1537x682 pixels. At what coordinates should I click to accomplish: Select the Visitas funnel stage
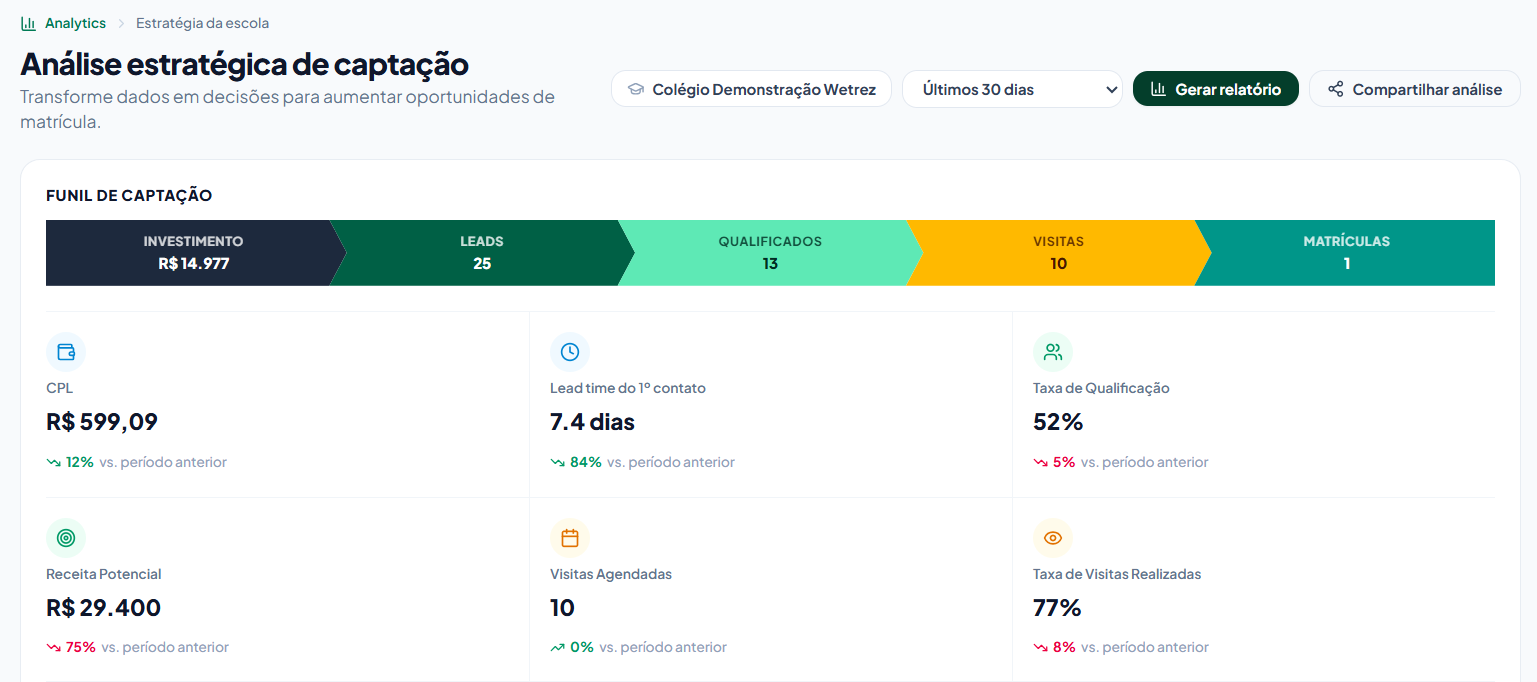[1058, 253]
